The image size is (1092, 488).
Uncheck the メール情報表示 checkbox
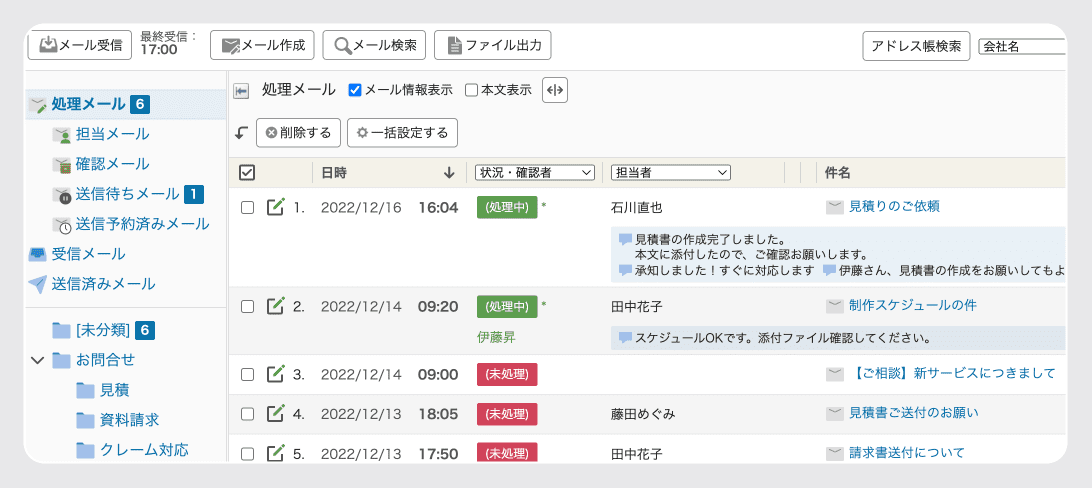pyautogui.click(x=355, y=90)
